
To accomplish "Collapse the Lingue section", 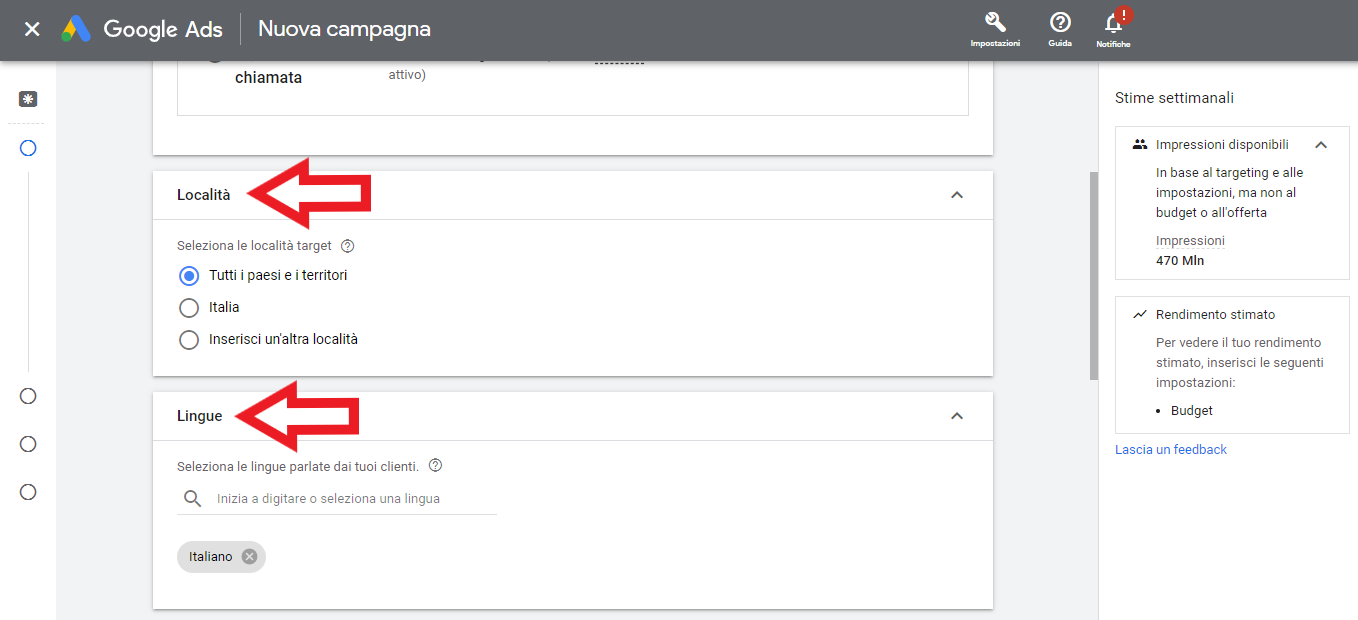I will click(957, 416).
